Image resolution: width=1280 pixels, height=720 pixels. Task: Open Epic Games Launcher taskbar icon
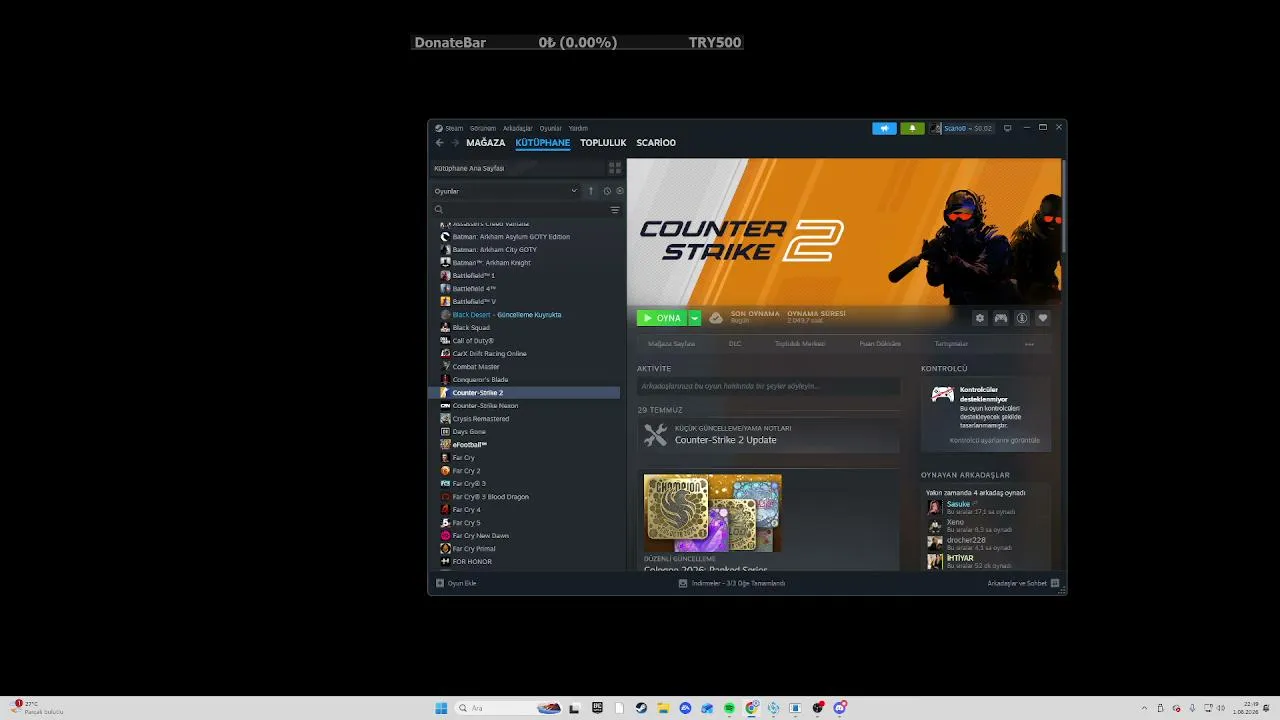(597, 708)
